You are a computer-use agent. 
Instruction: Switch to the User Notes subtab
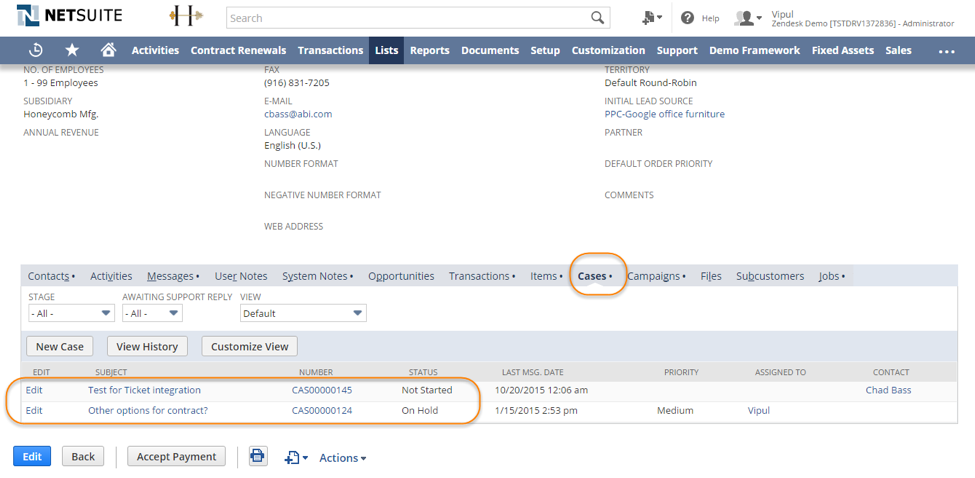click(241, 276)
